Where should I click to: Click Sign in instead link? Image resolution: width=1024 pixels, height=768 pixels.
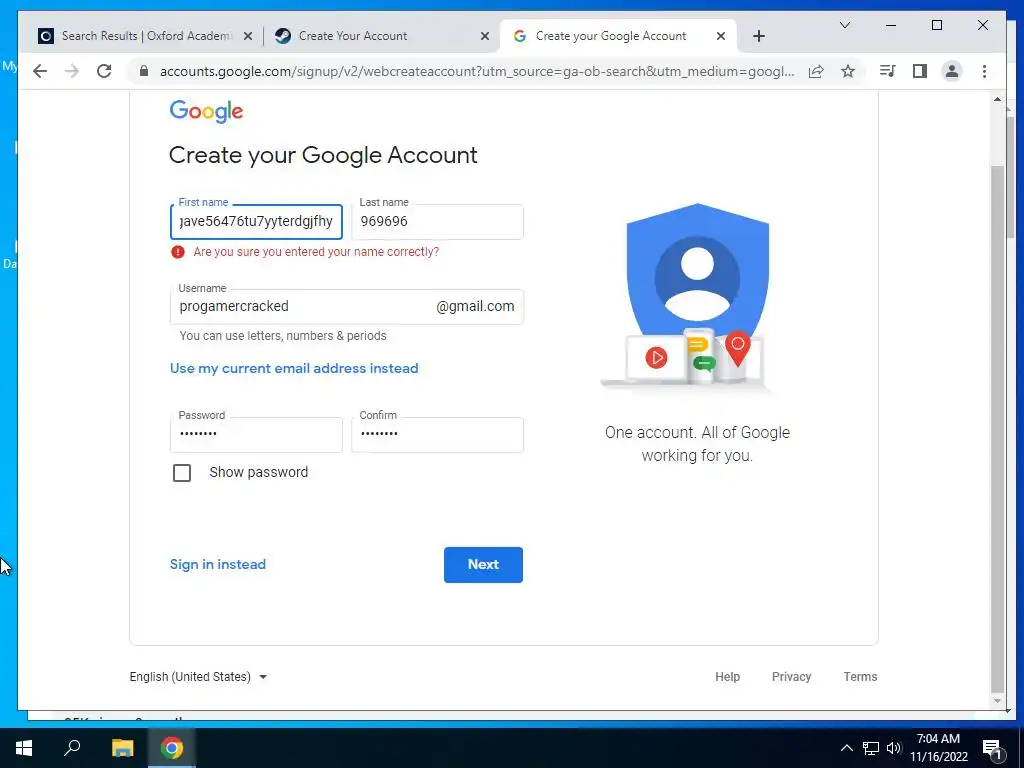(217, 564)
